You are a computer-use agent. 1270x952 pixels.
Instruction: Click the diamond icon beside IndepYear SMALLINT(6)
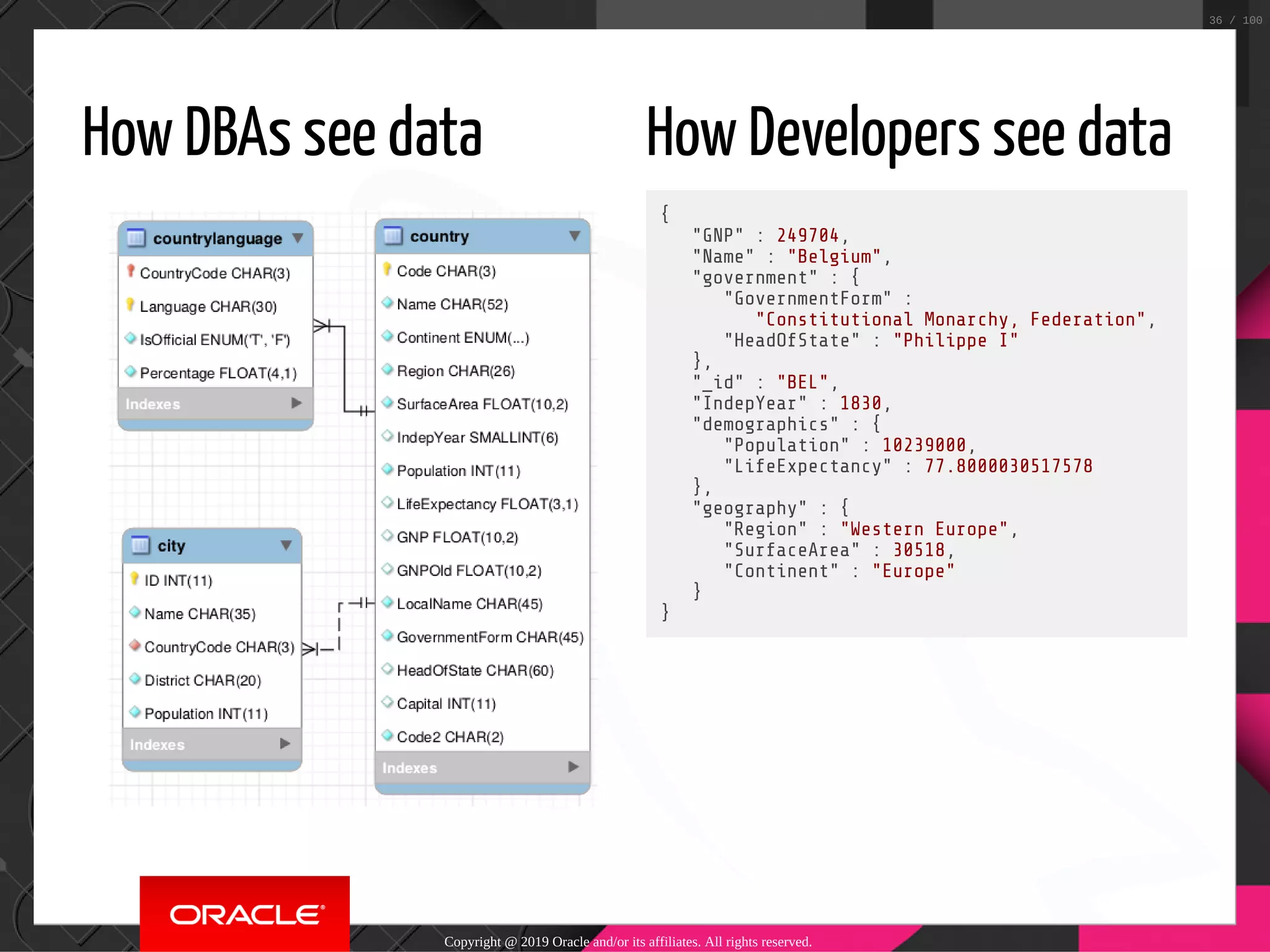(388, 436)
